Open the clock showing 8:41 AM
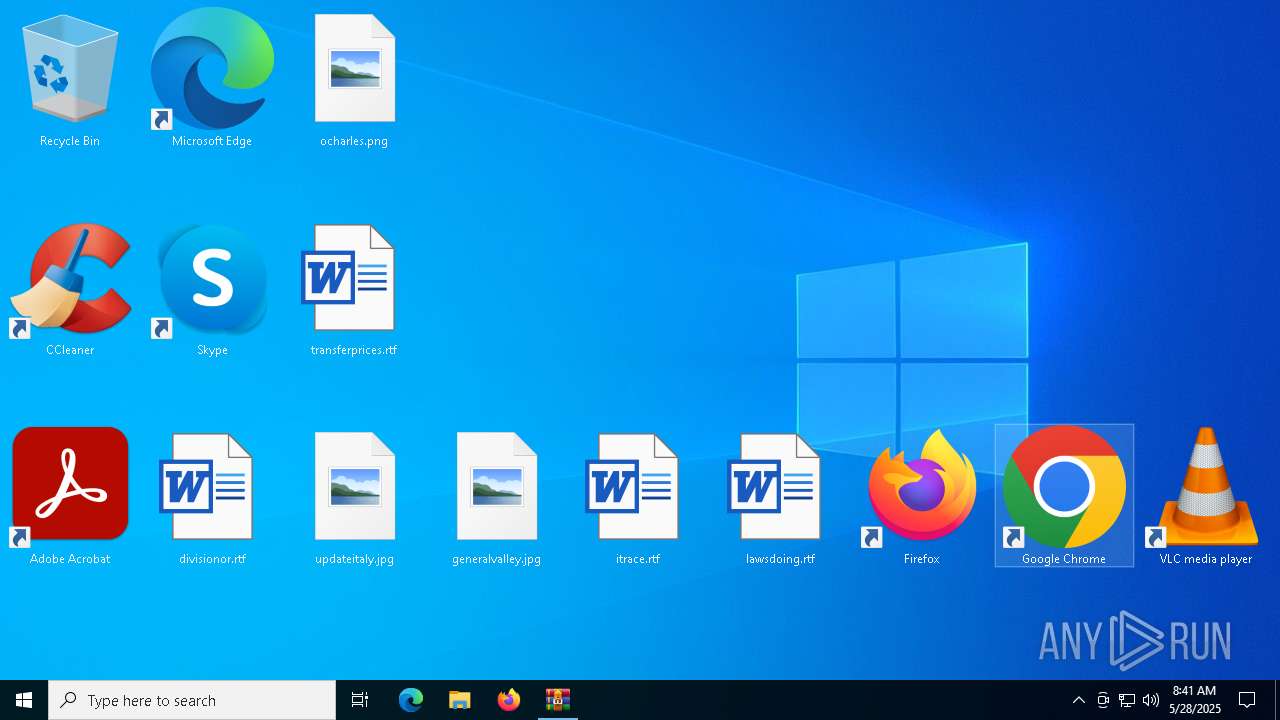The image size is (1280, 720). 1194,700
